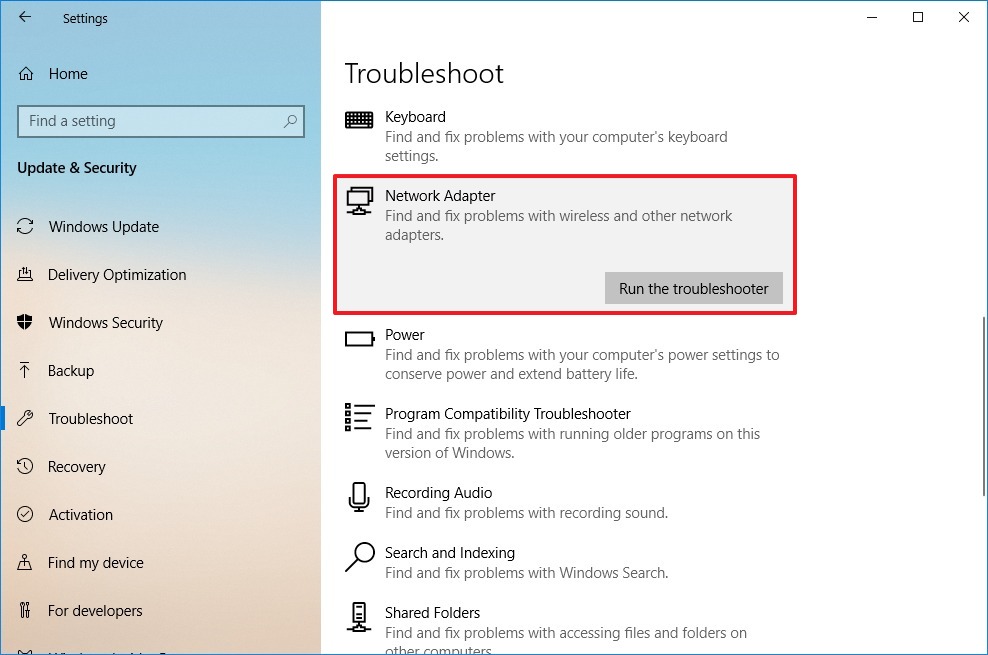Click the search magnifier in Find a setting

coord(290,121)
